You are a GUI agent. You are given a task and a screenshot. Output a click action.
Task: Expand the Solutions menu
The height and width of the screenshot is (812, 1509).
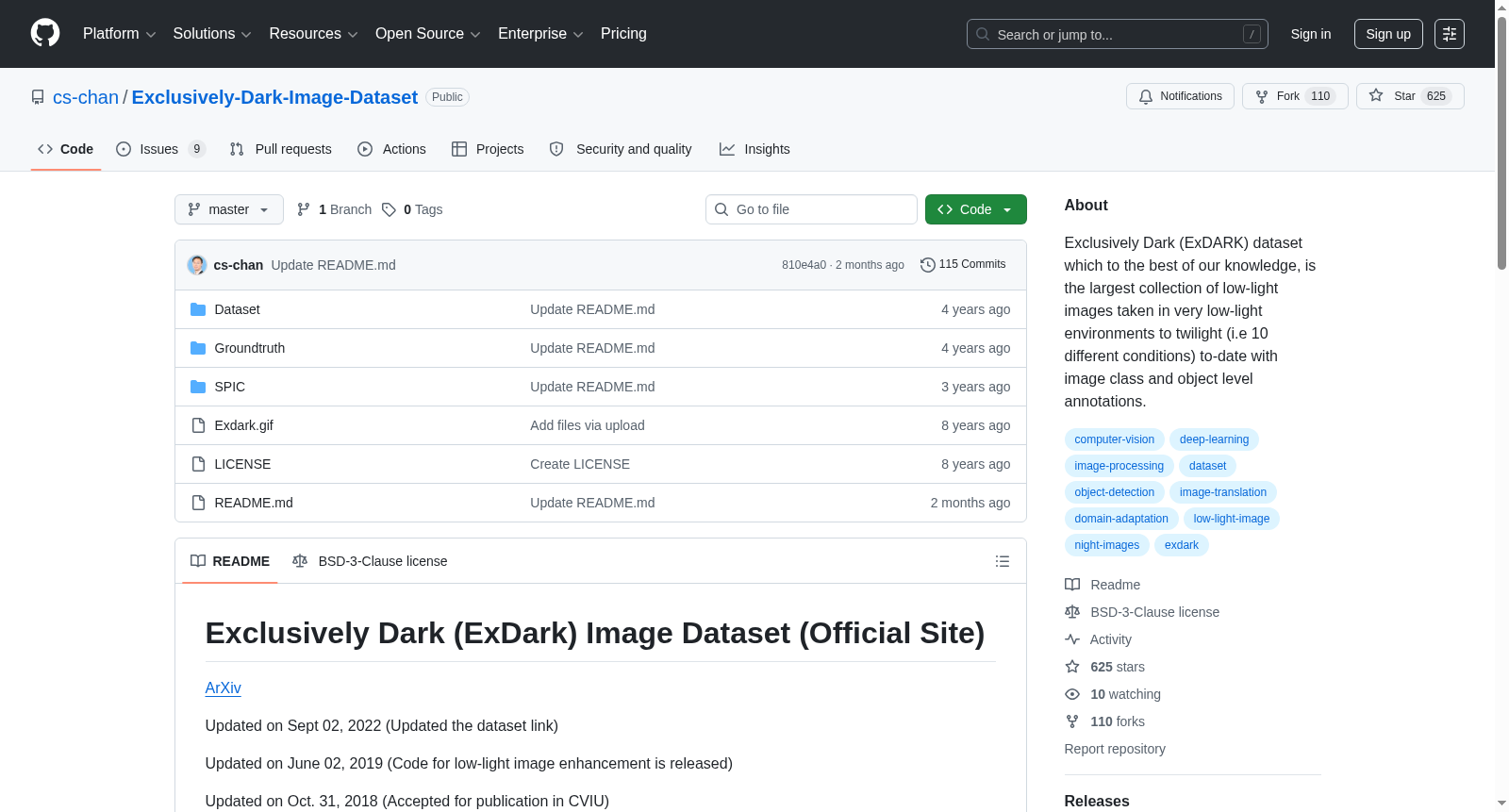(212, 34)
